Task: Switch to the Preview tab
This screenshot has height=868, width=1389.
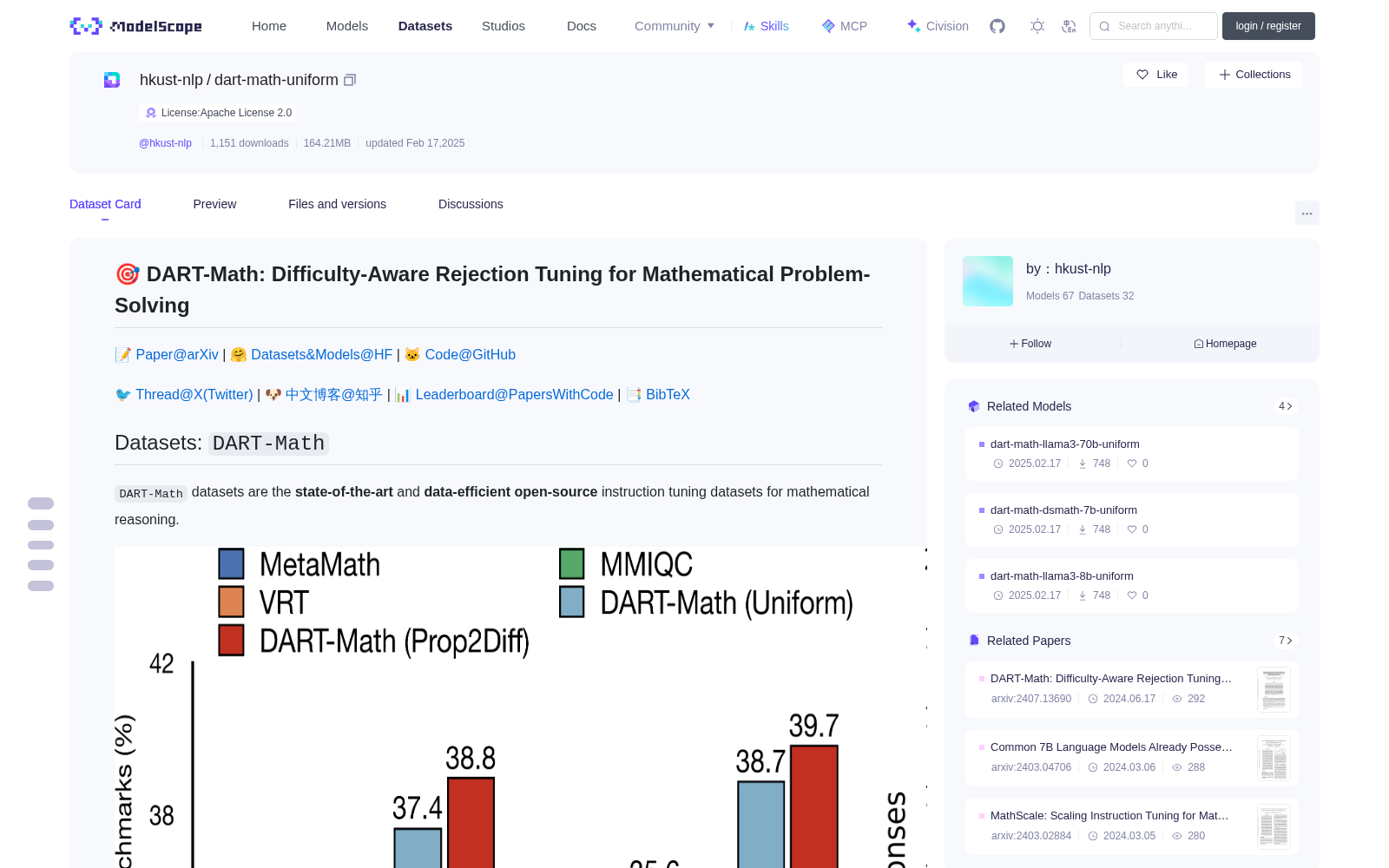Action: click(214, 204)
